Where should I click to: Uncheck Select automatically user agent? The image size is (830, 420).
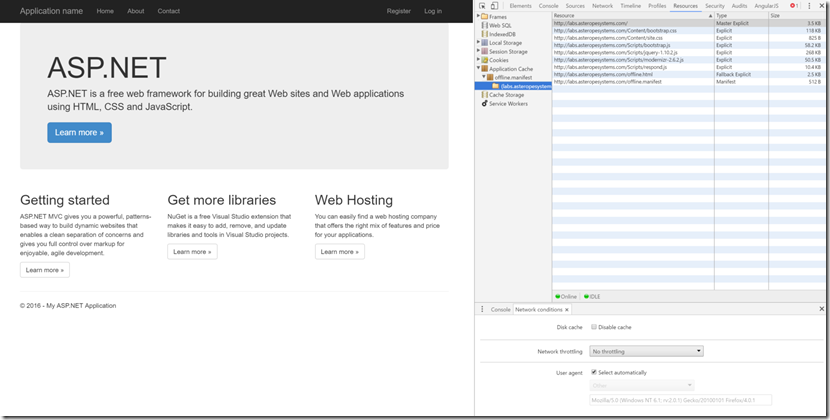tap(594, 372)
